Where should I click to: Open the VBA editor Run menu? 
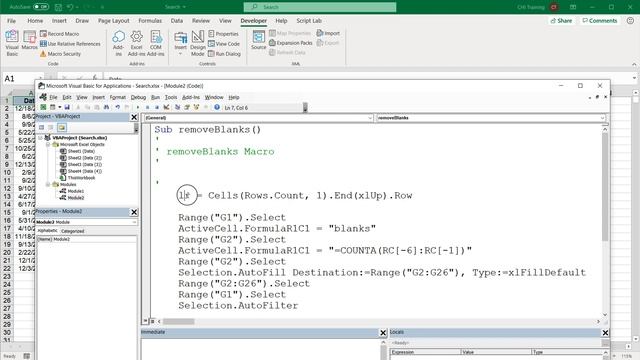point(155,97)
